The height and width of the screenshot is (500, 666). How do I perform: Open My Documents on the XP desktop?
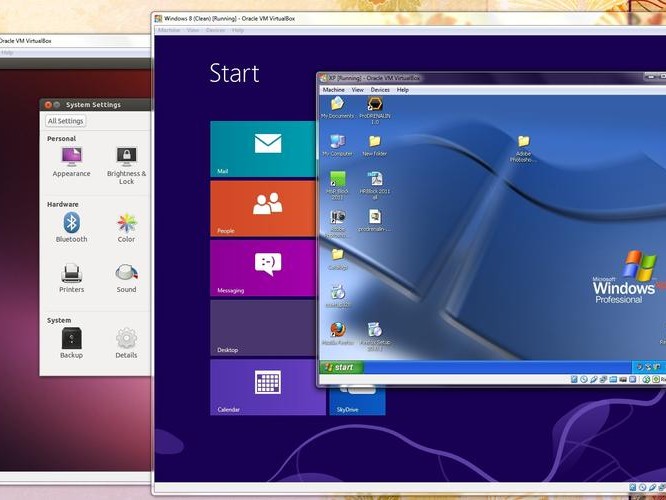pyautogui.click(x=337, y=108)
